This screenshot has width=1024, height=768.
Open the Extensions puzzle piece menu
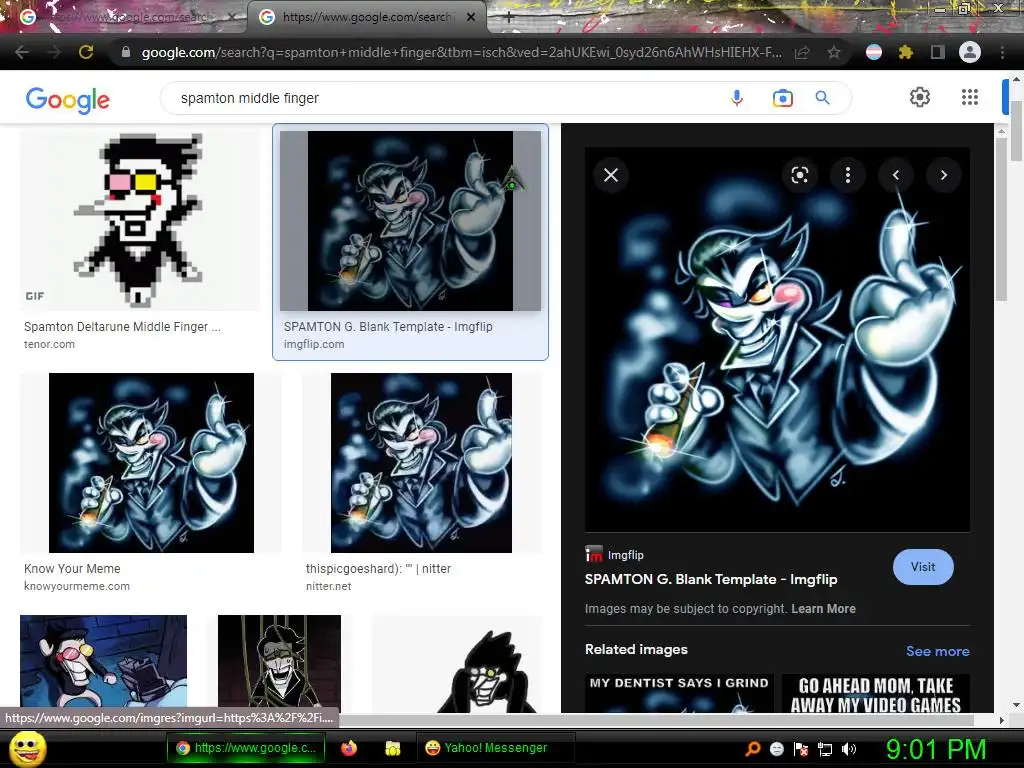tap(905, 52)
